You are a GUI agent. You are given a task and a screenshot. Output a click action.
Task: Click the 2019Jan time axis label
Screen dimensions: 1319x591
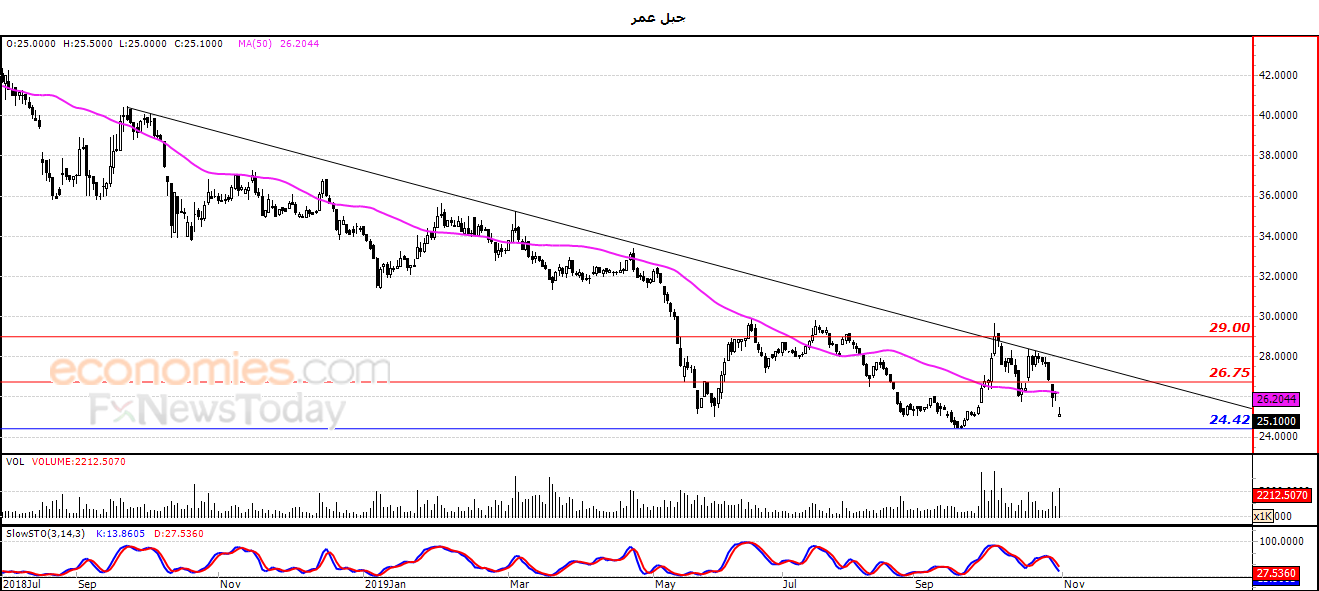pos(384,582)
